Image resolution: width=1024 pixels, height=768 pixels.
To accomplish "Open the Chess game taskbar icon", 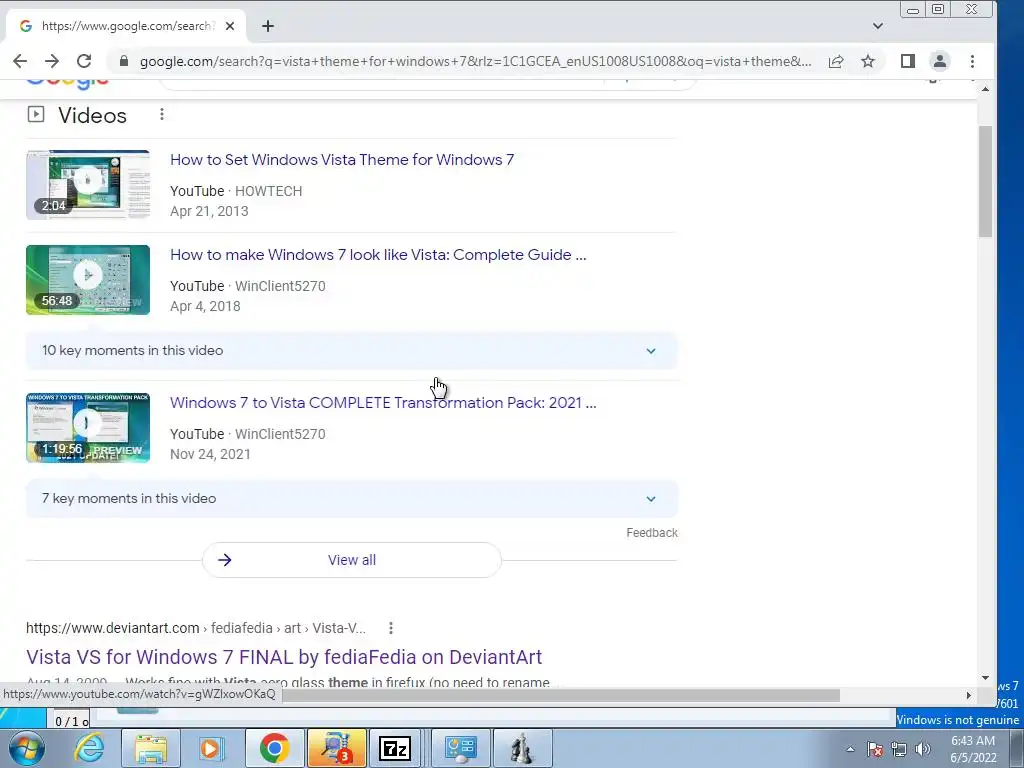I will (522, 748).
